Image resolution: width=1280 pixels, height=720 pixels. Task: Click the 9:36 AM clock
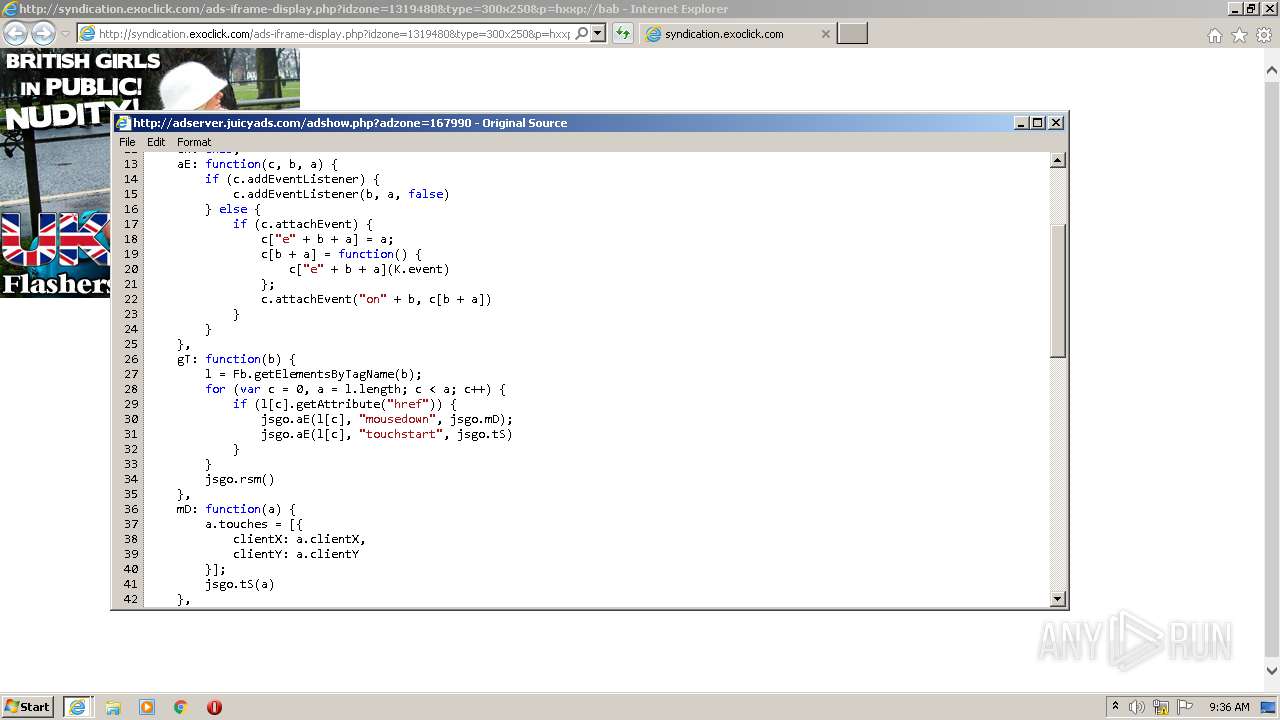(1229, 707)
